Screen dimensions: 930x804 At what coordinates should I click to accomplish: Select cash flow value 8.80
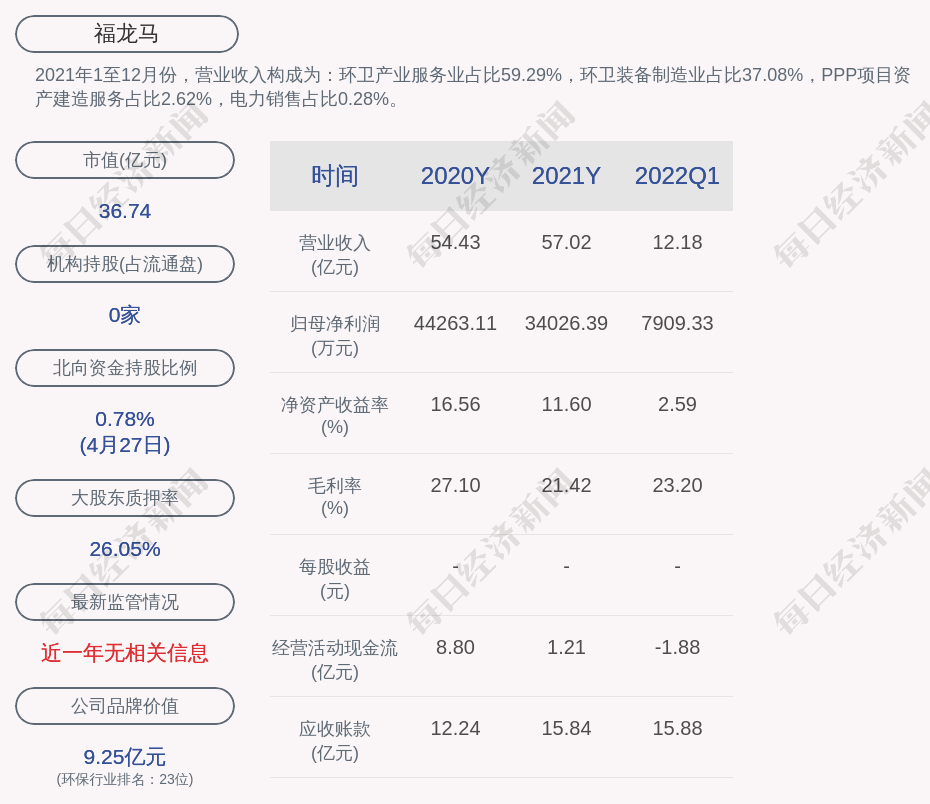click(x=455, y=647)
